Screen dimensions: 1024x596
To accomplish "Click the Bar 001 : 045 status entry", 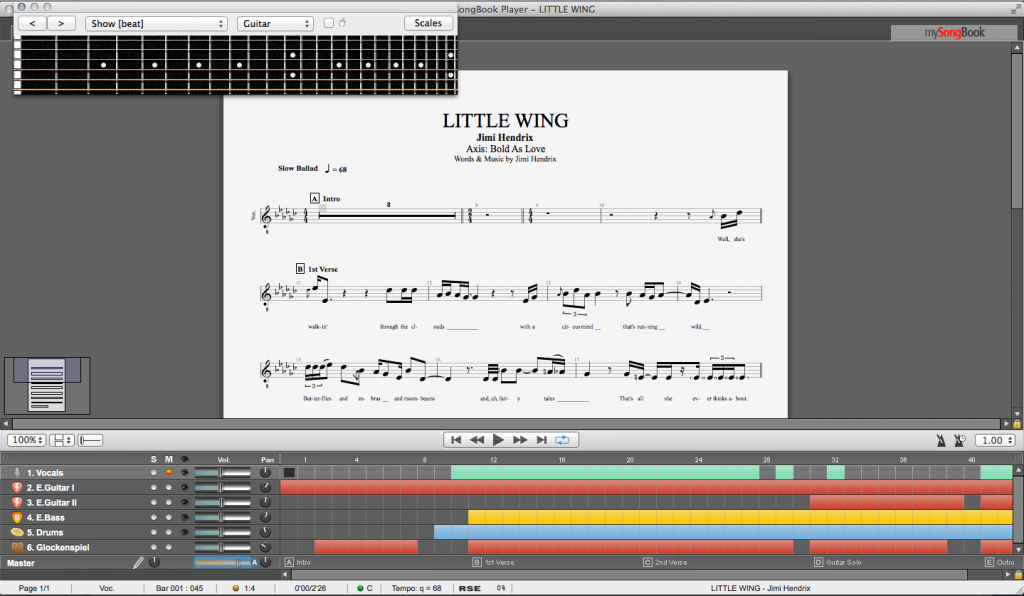I will click(180, 588).
